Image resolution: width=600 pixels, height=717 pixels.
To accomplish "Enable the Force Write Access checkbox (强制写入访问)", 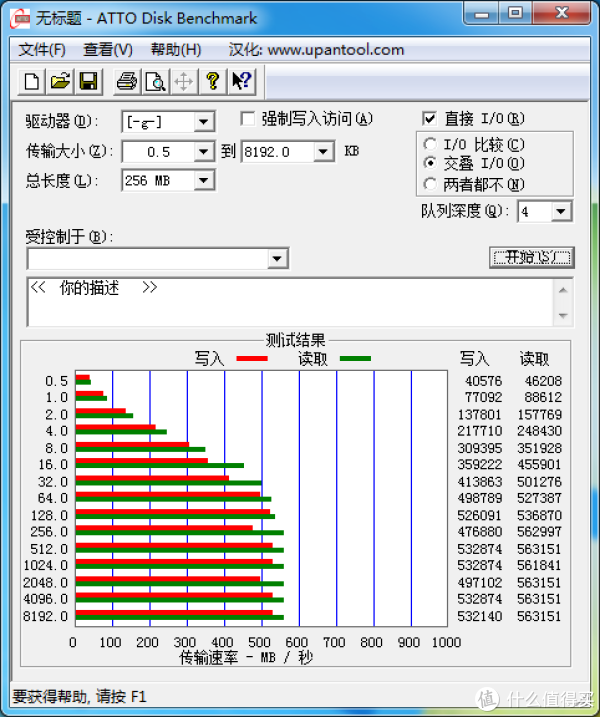I will [248, 119].
